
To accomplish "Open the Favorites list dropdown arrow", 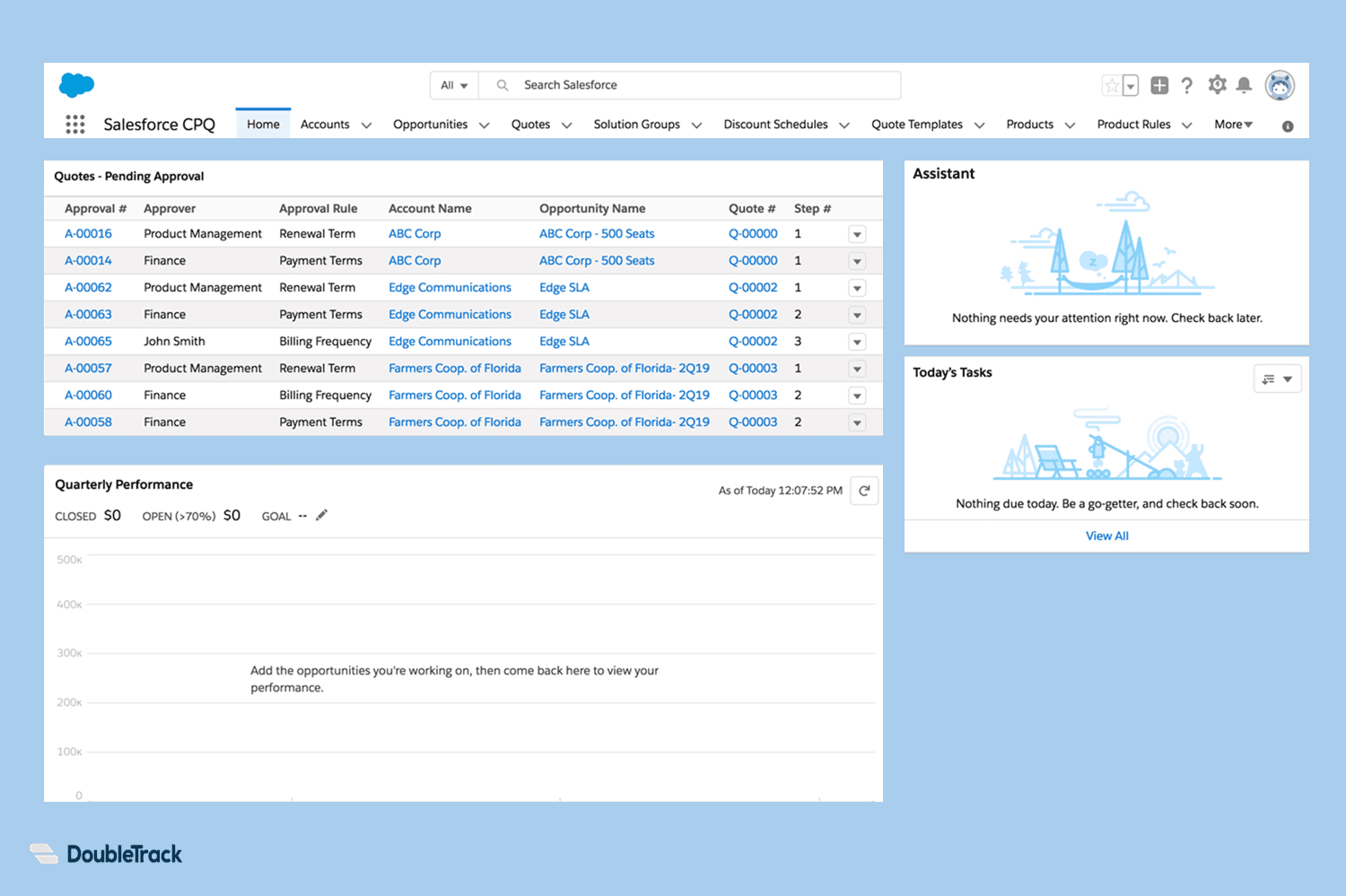I will [1131, 85].
